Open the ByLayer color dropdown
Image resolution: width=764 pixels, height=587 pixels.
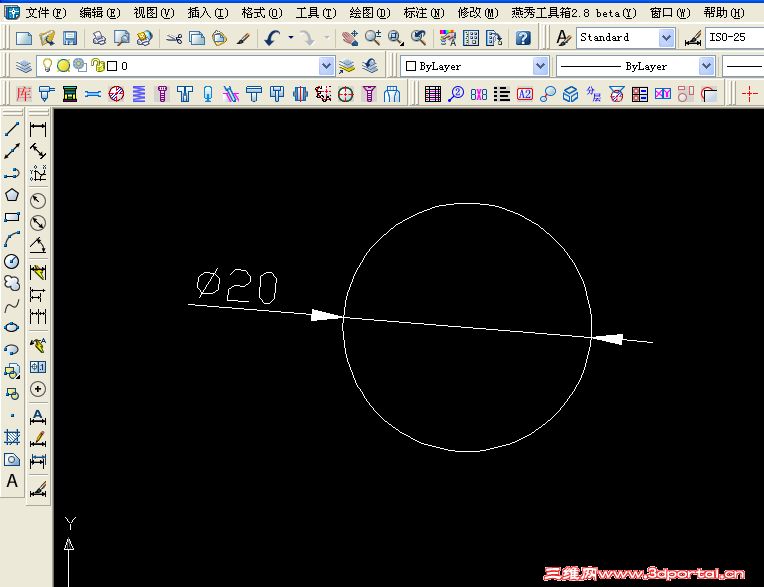pos(540,66)
